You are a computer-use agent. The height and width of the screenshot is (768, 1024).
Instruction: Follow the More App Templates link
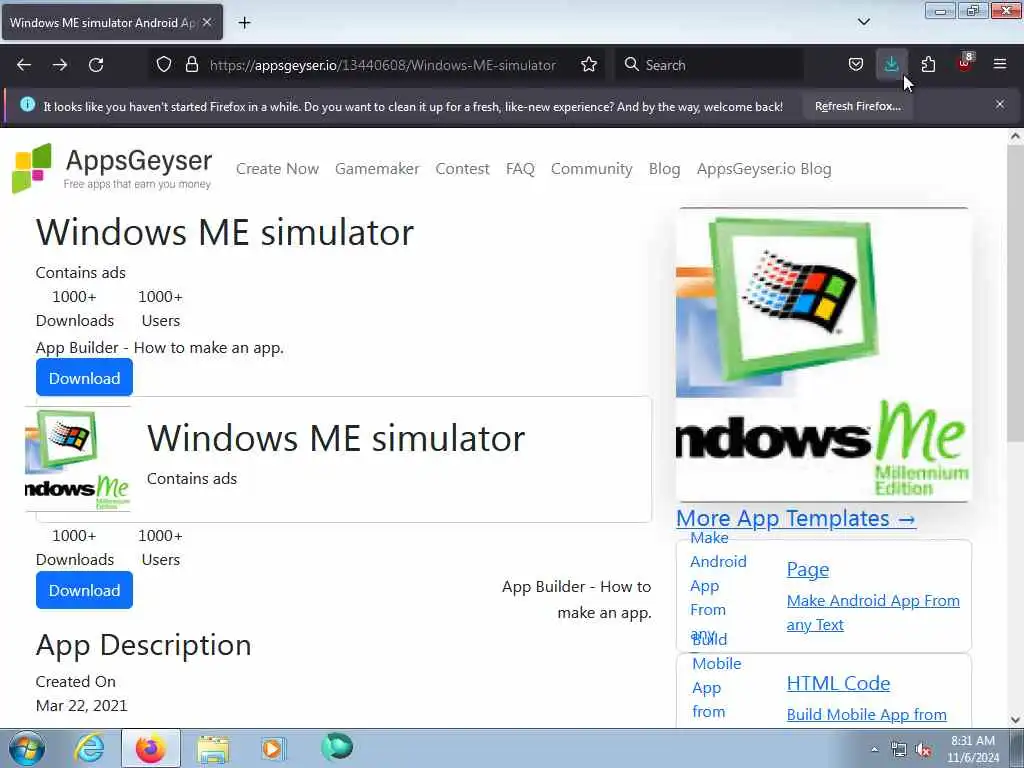tap(796, 518)
